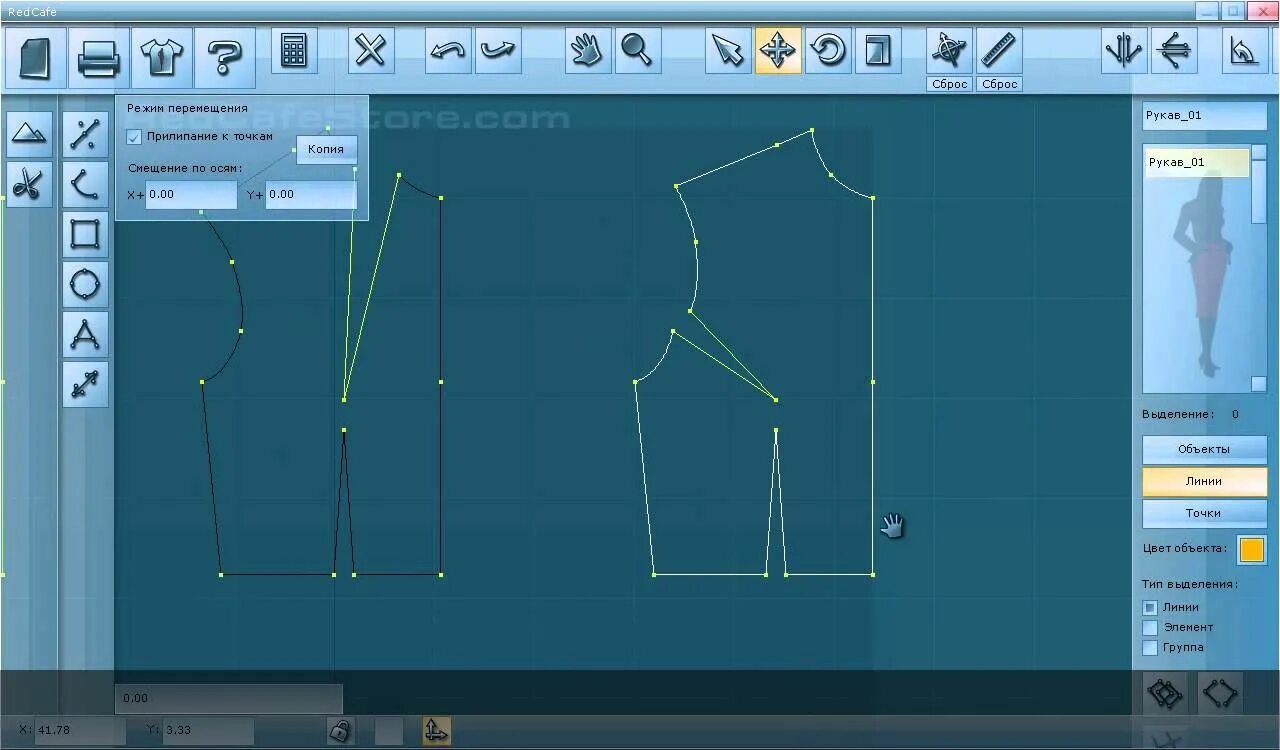This screenshot has height=750, width=1280.
Task: Click the horizontal symmetry arrows icon
Action: (1175, 50)
